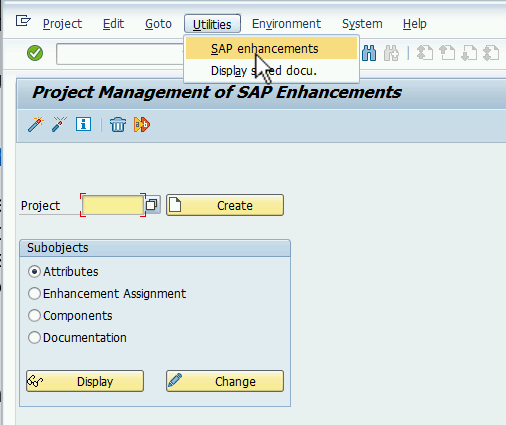Click the transaction command field
This screenshot has width=506, height=425.
(120, 53)
